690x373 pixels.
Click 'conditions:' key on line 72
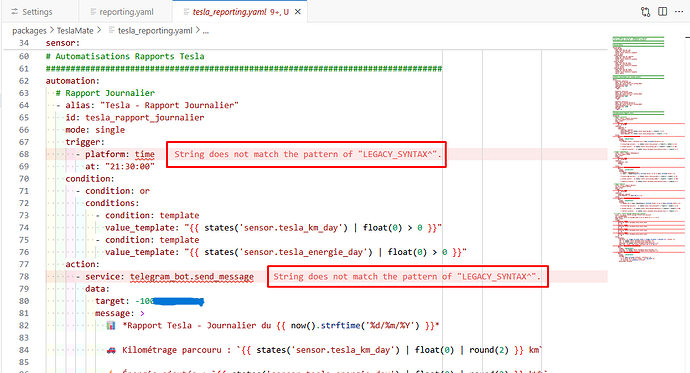(x=112, y=203)
